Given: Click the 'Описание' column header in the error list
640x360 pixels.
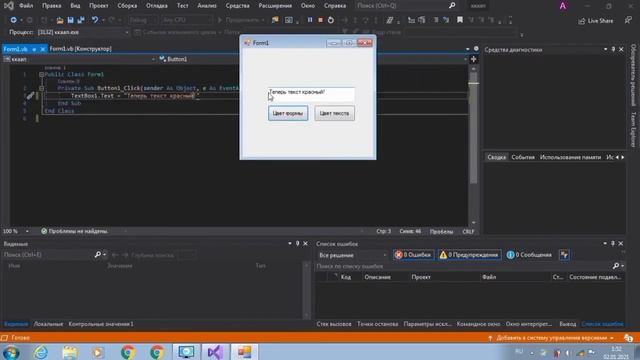Looking at the screenshot, I should pyautogui.click(x=378, y=277).
